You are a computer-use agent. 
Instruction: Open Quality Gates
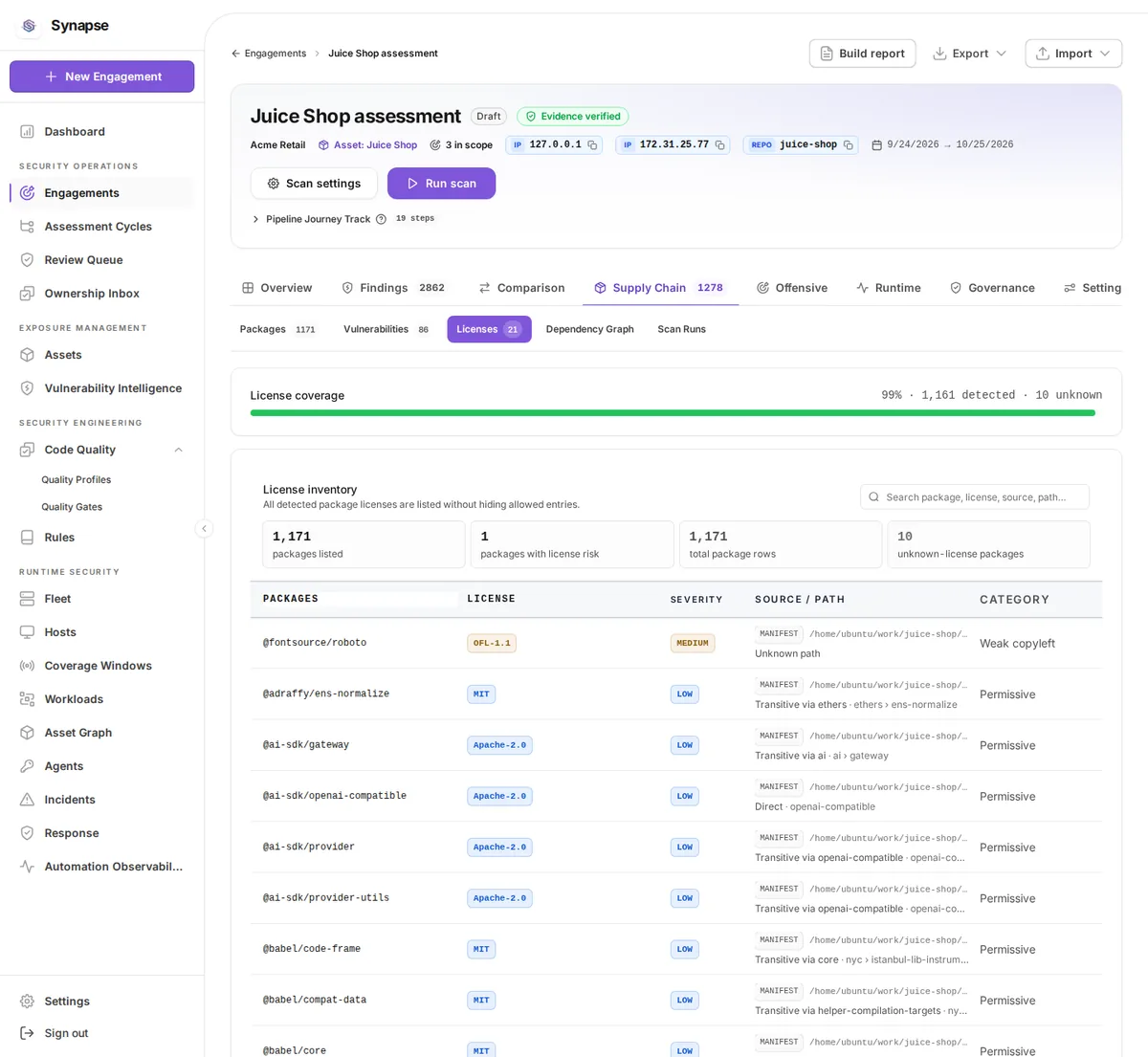point(72,506)
